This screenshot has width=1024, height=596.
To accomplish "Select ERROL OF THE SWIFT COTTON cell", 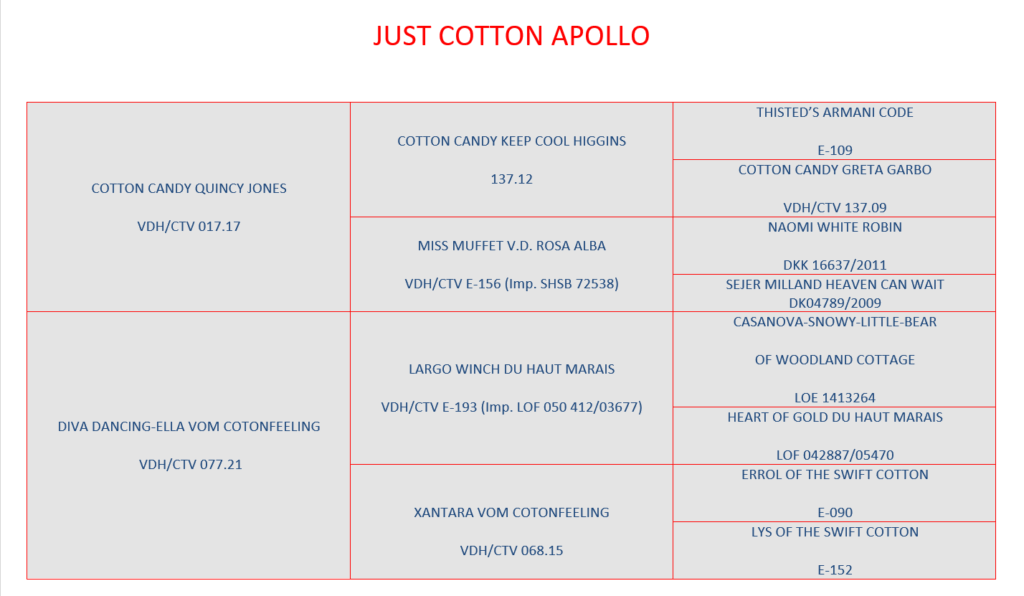I will pos(835,494).
